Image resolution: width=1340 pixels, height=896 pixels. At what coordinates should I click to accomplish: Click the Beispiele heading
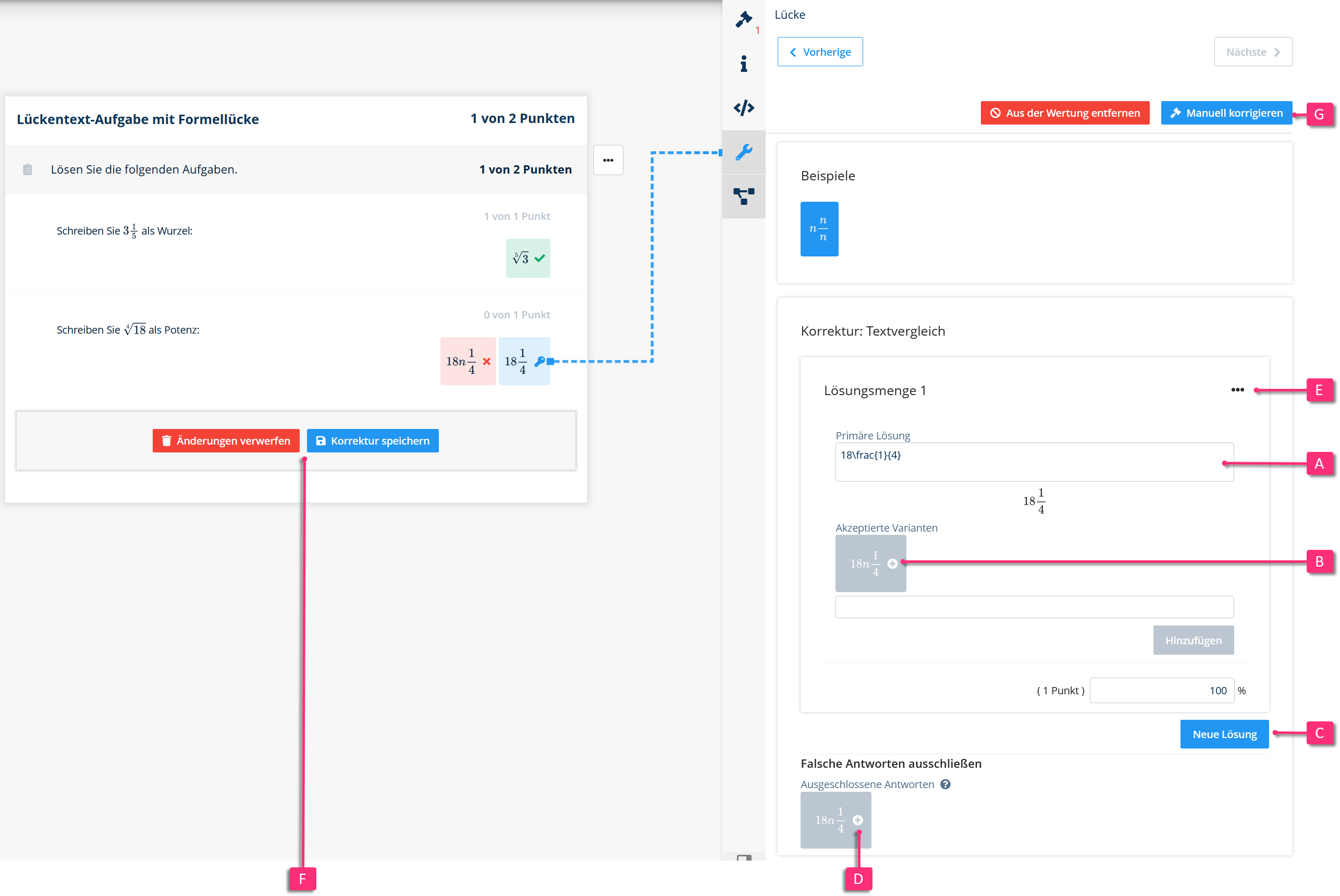[828, 176]
